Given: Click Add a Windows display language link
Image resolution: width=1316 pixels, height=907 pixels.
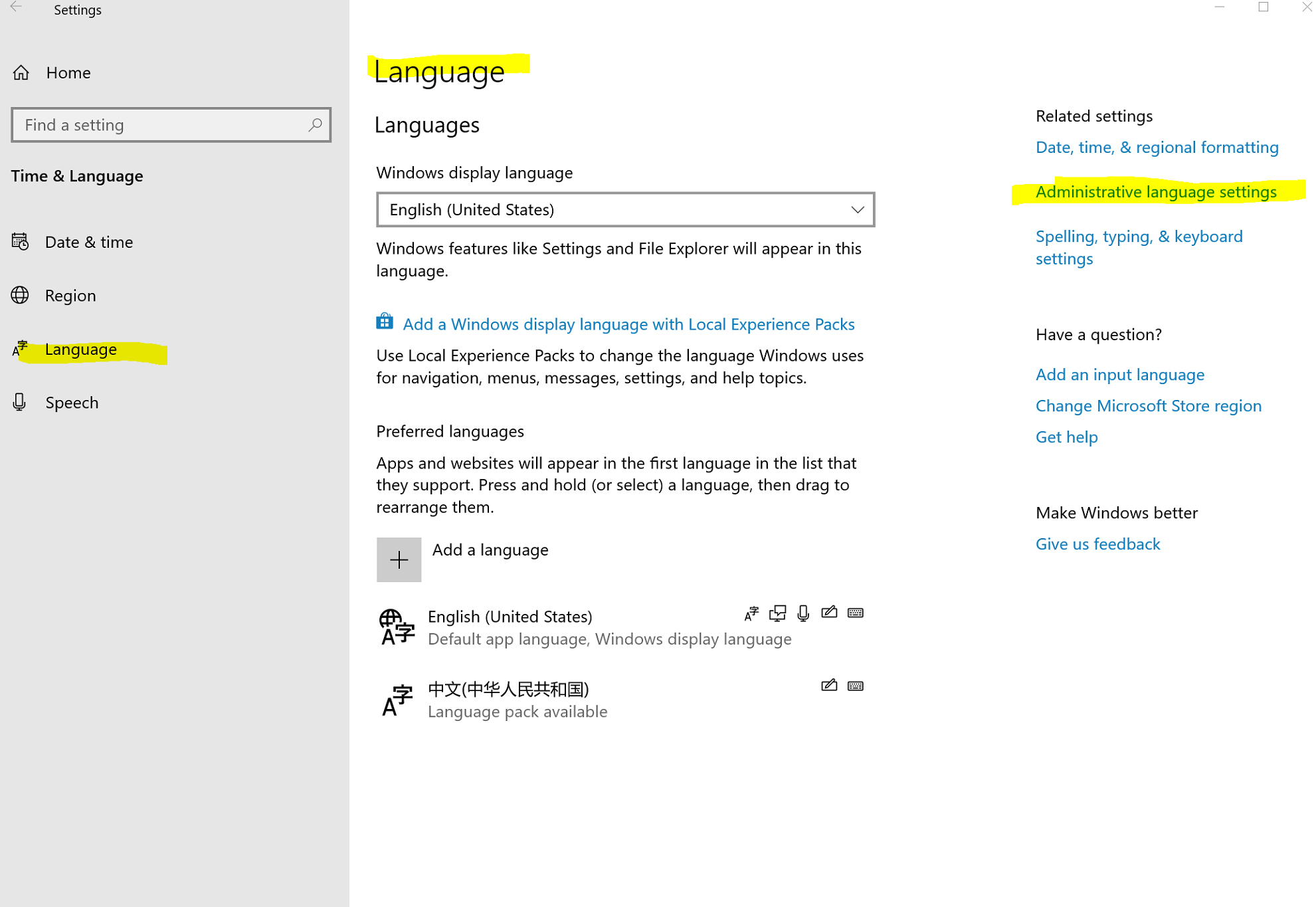Looking at the screenshot, I should click(x=628, y=324).
